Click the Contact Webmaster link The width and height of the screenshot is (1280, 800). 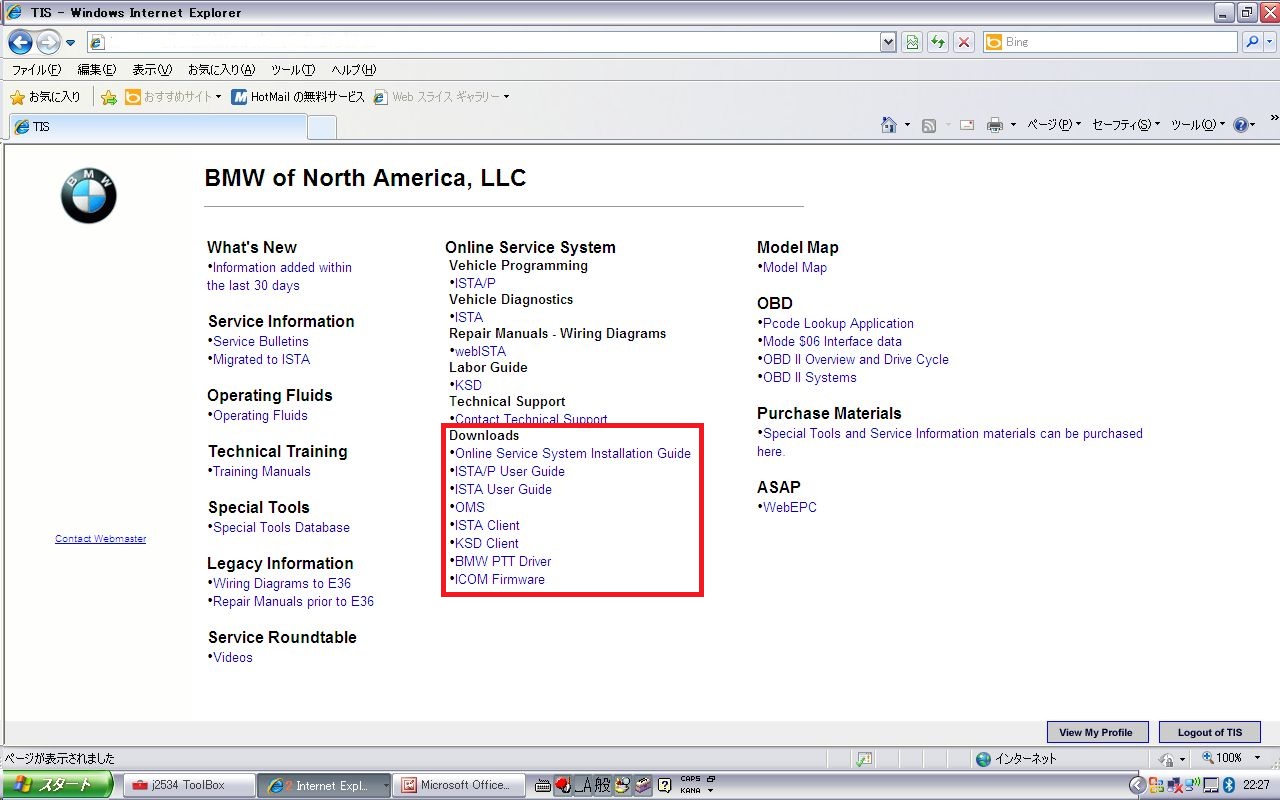(x=100, y=539)
